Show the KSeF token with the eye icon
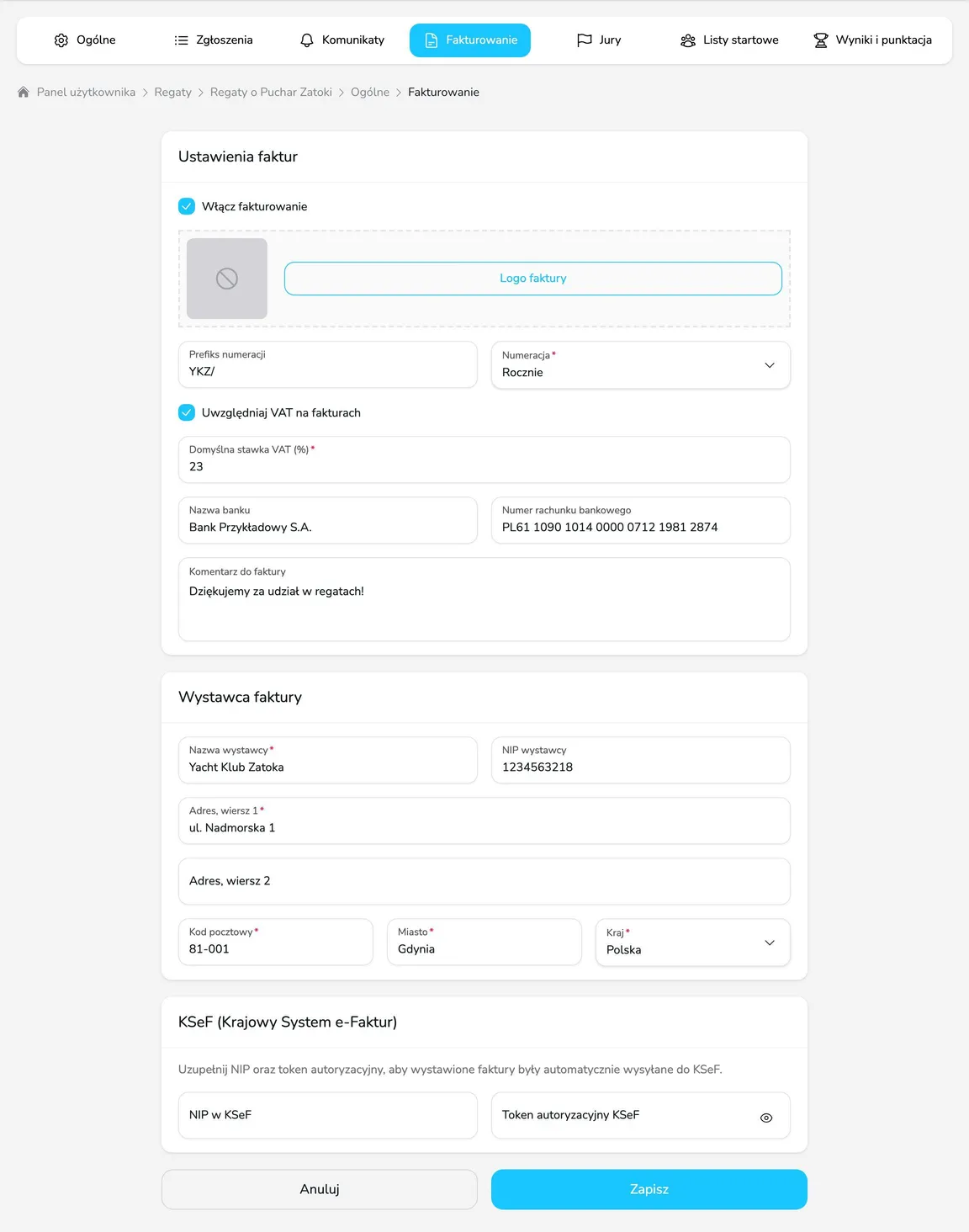Image resolution: width=969 pixels, height=1232 pixels. point(766,1118)
